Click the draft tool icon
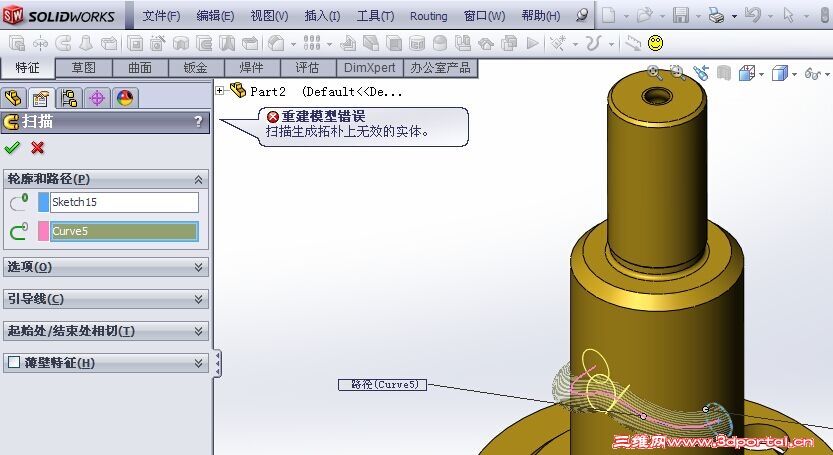The width and height of the screenshot is (833, 455). (x=371, y=43)
